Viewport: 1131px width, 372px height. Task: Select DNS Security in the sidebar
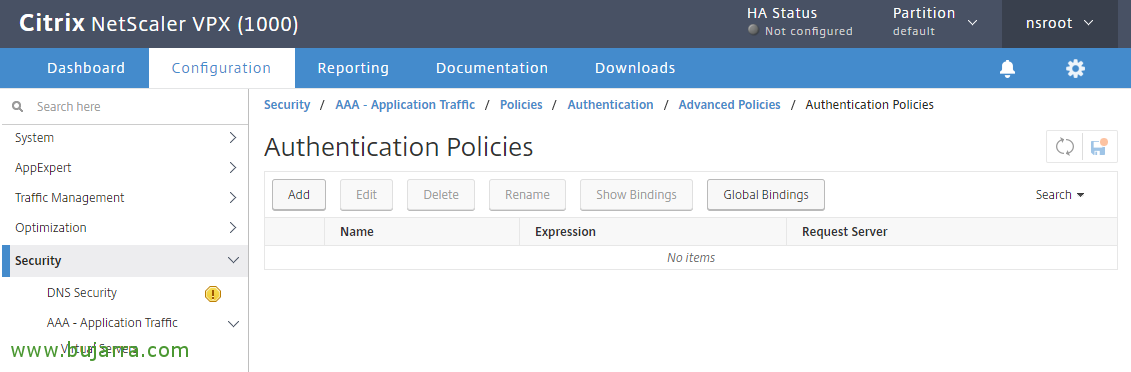point(82,293)
